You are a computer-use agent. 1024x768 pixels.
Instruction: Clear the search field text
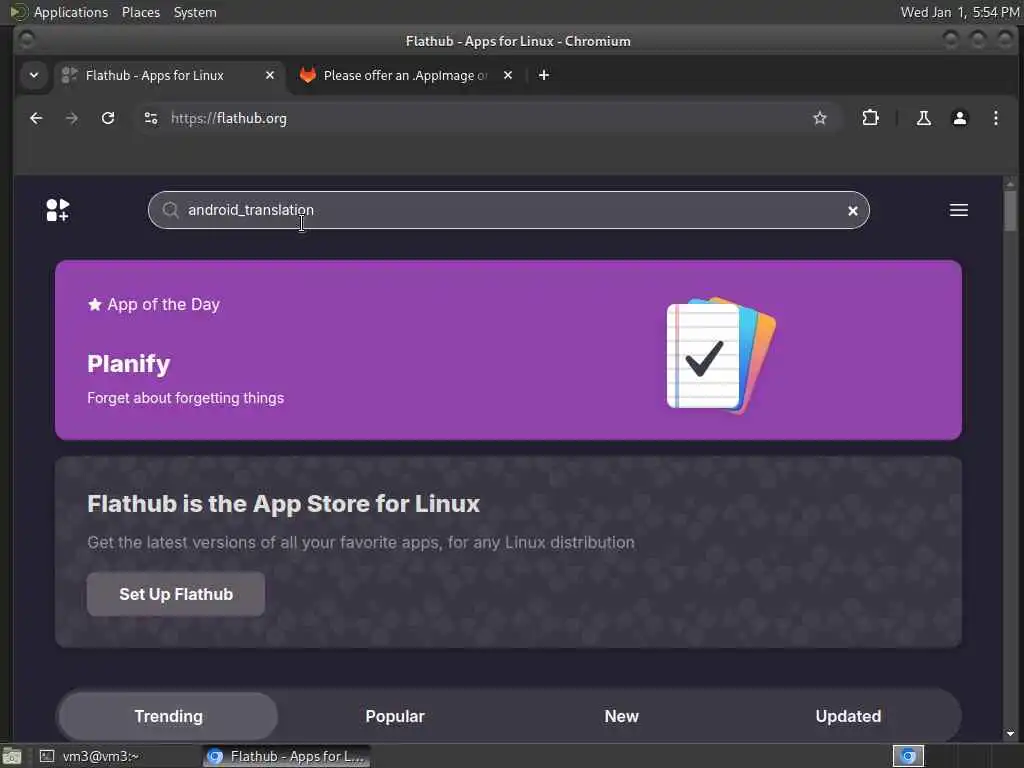(x=852, y=210)
